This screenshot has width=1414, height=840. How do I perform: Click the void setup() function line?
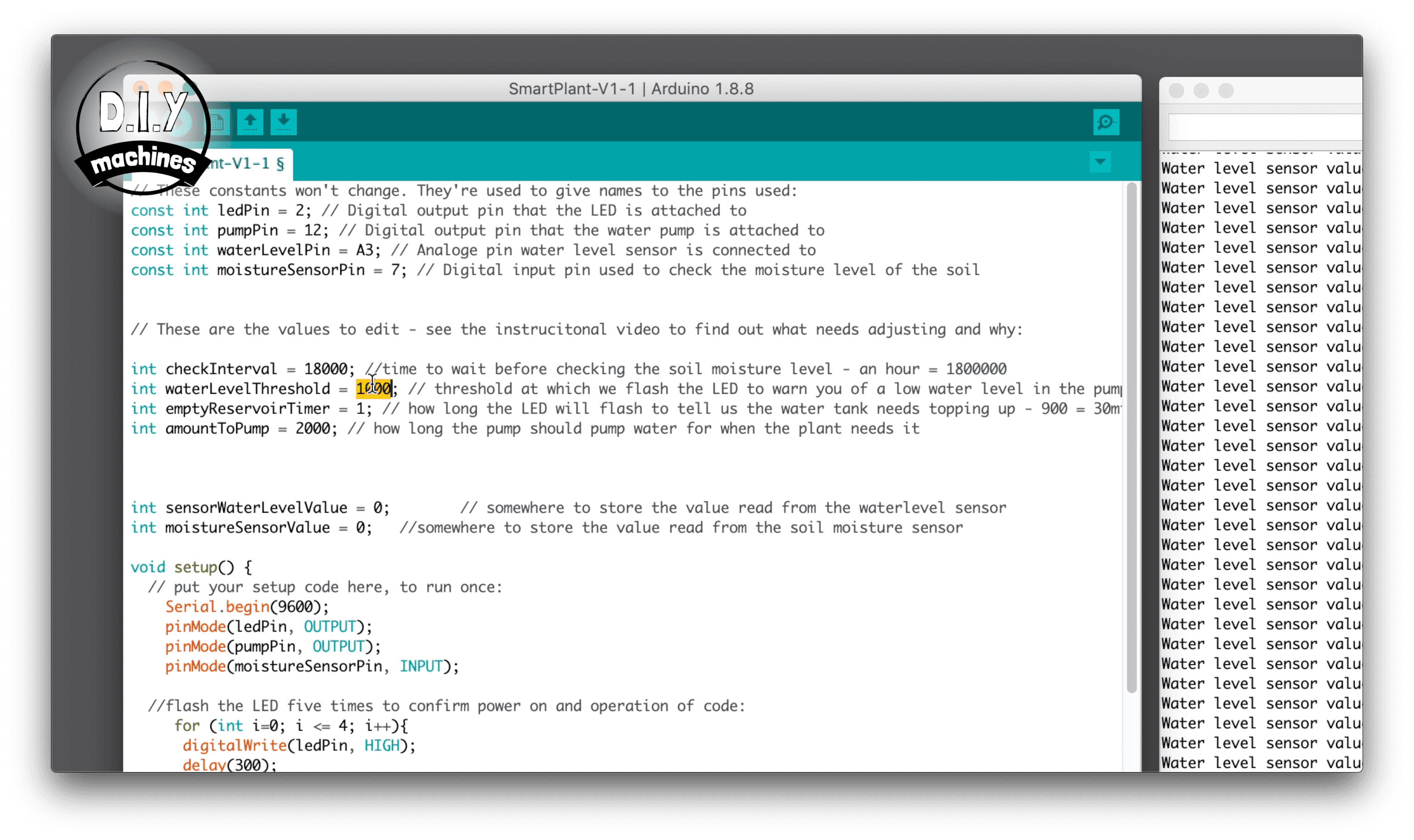[191, 567]
